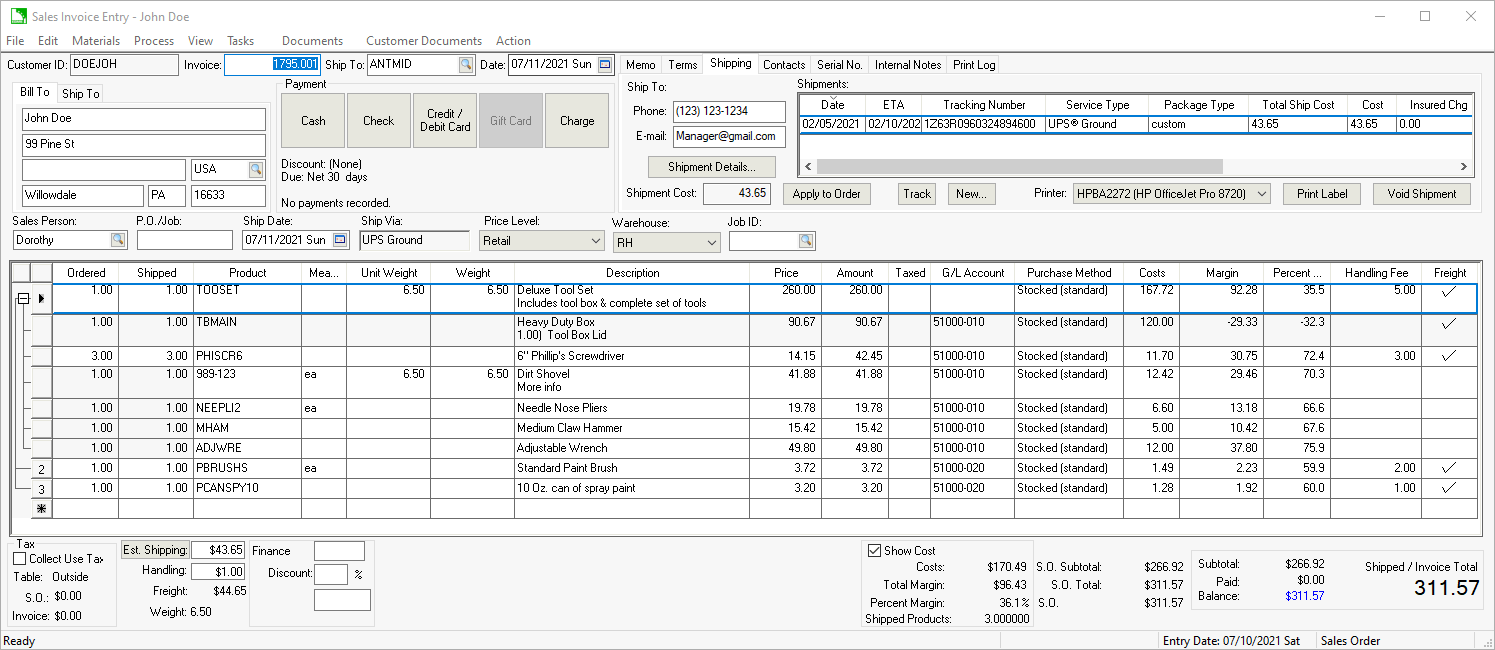1495x650 pixels.
Task: Click the Job ID search icon
Action: tap(806, 241)
